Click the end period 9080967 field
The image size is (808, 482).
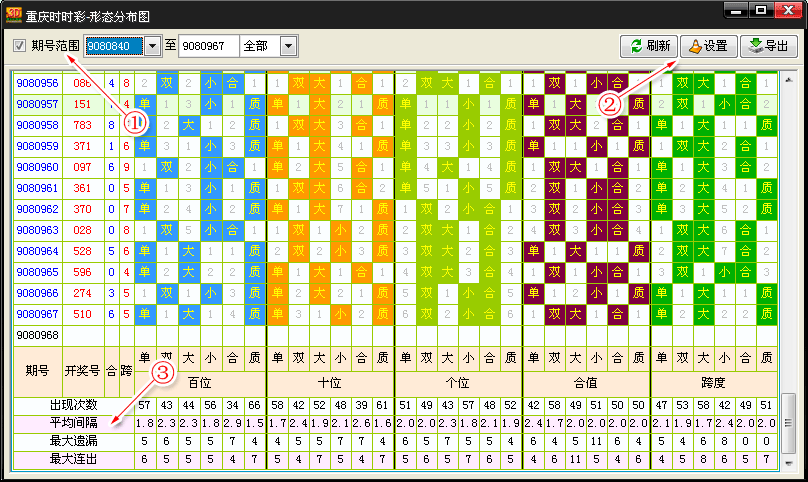point(208,46)
